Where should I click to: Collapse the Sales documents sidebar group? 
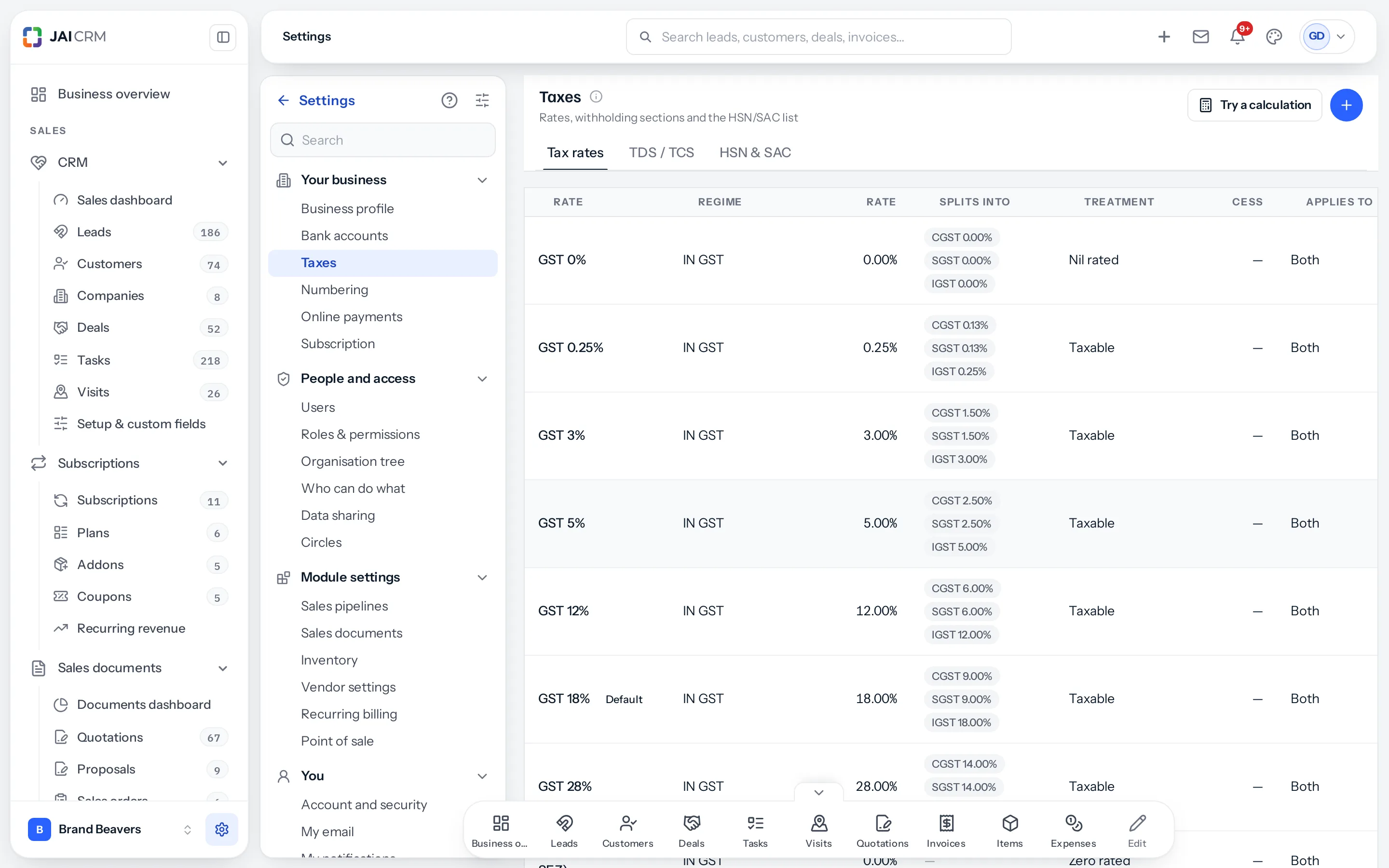tap(223, 668)
